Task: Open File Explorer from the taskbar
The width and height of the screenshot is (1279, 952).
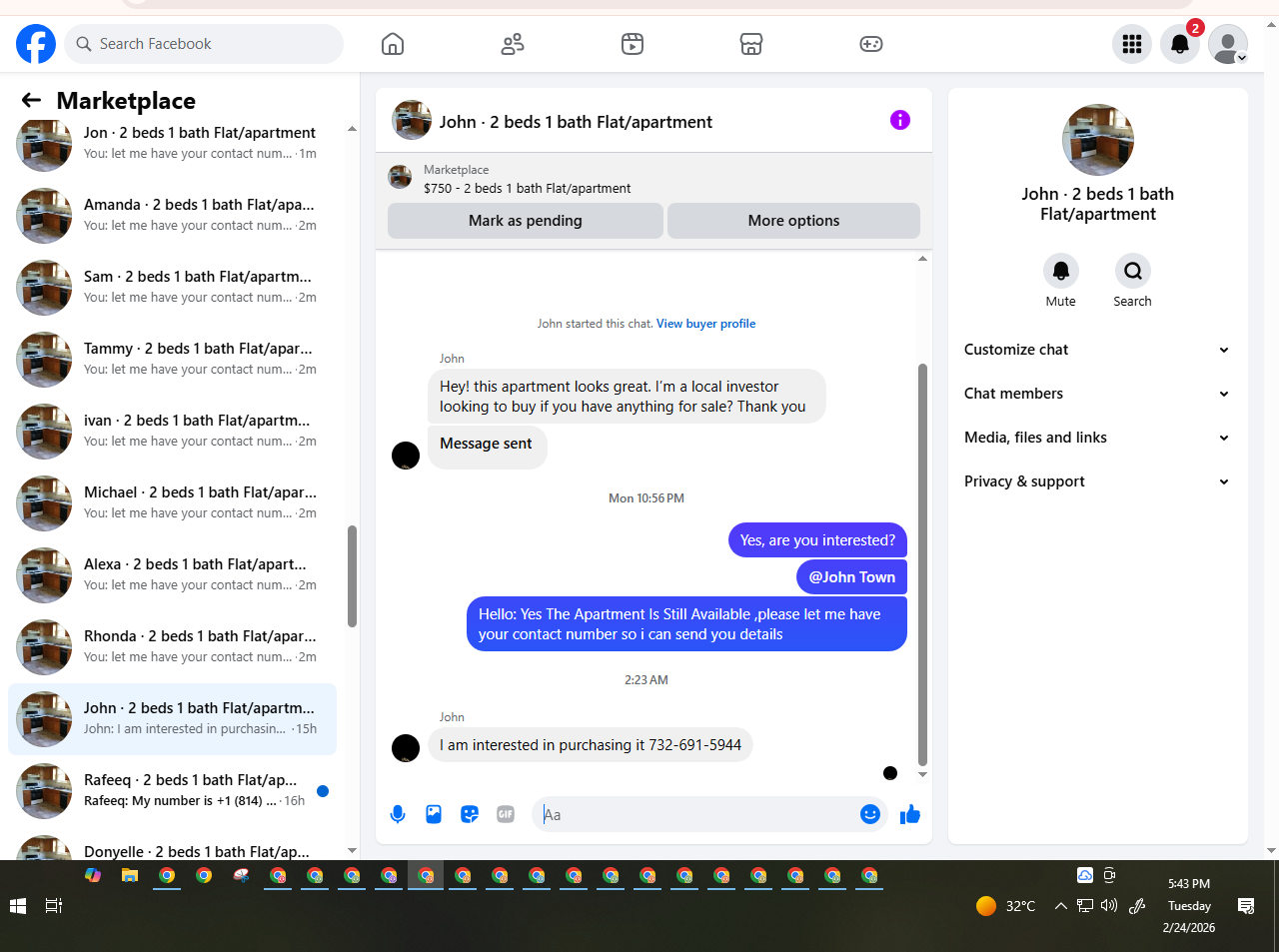Action: coord(129,876)
